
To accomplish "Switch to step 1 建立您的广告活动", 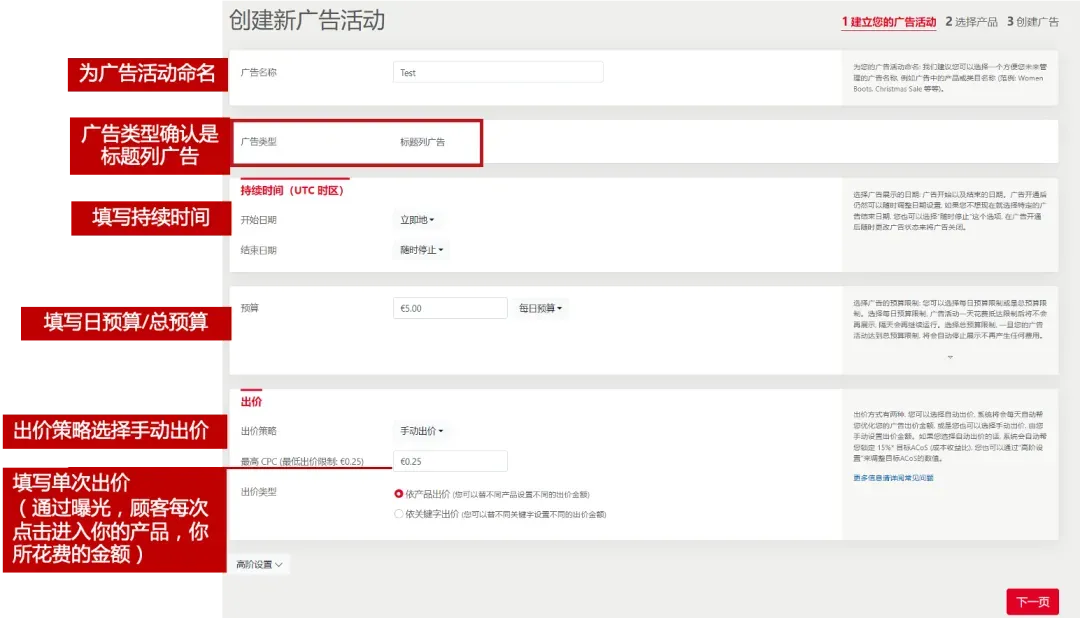I will pos(889,22).
